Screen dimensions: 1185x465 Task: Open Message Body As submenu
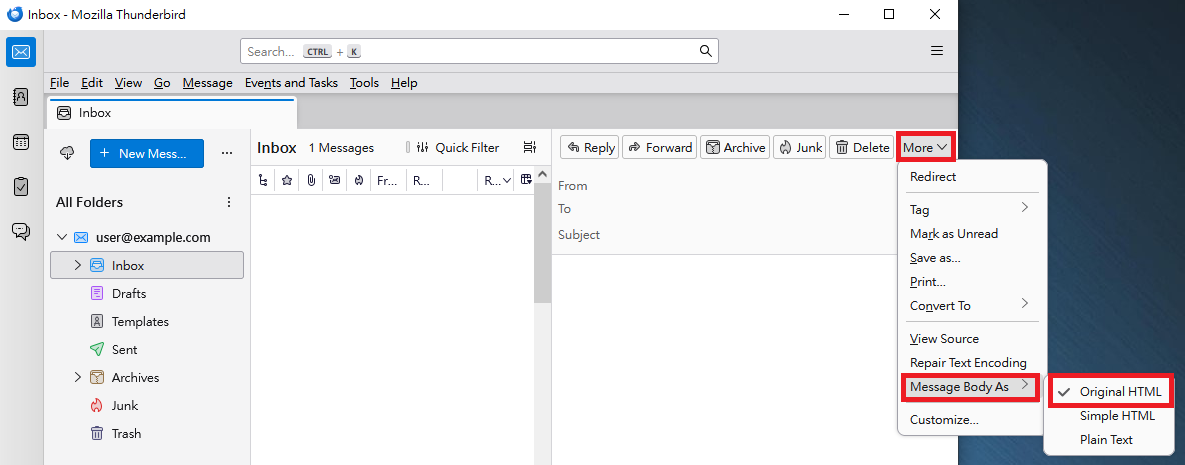(x=972, y=387)
